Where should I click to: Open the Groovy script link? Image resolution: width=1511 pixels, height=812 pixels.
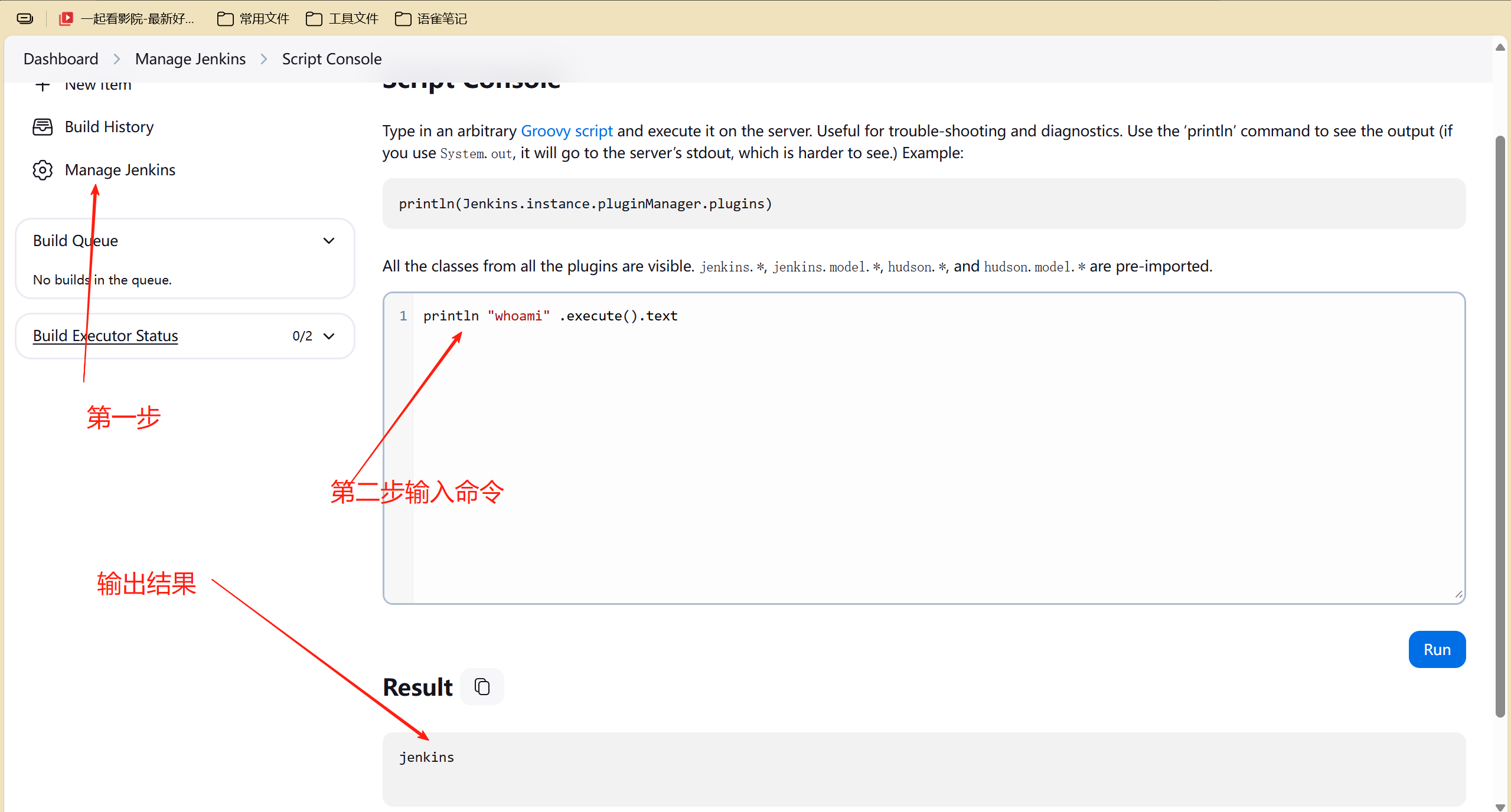(x=566, y=131)
